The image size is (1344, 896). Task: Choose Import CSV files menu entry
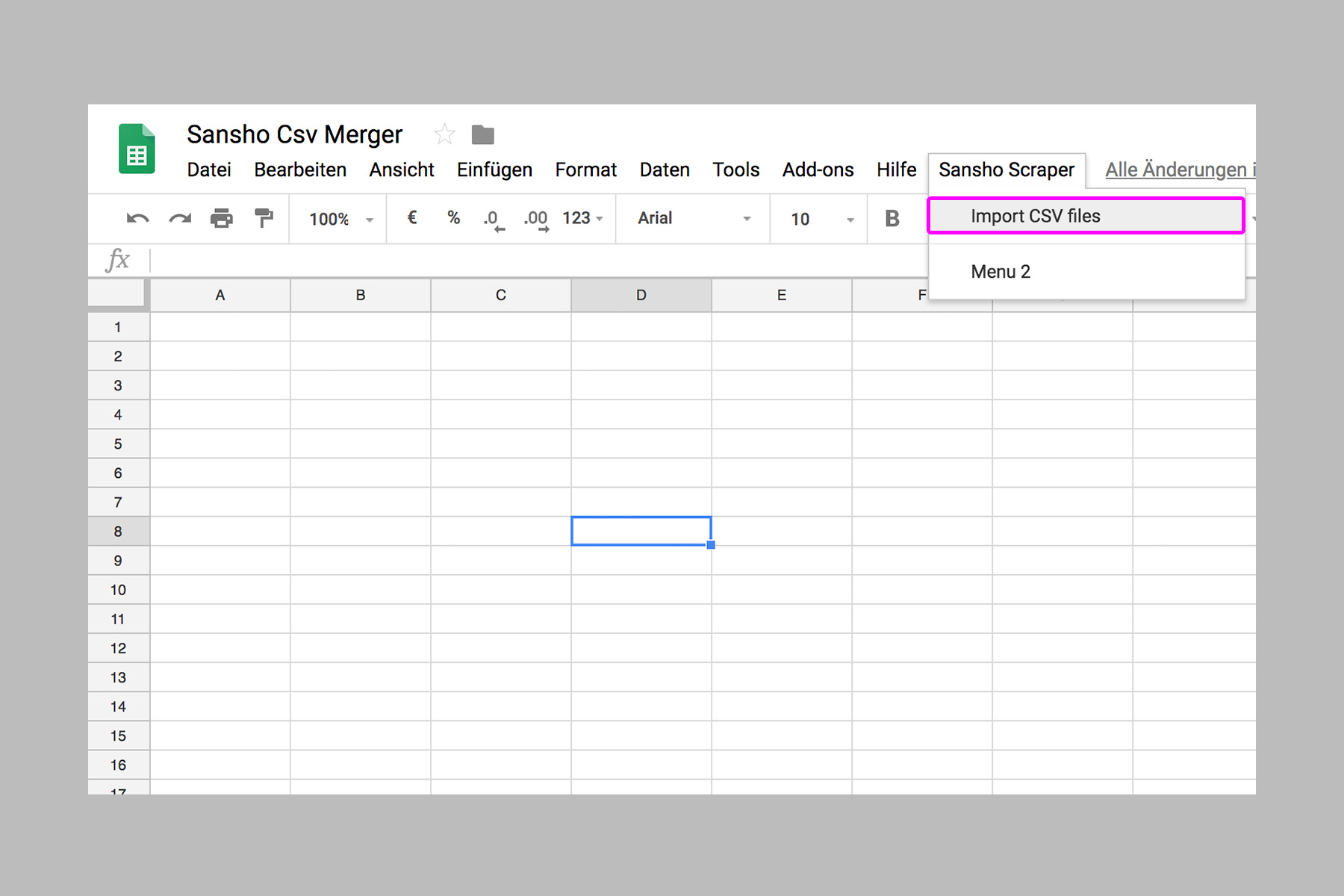point(1086,216)
